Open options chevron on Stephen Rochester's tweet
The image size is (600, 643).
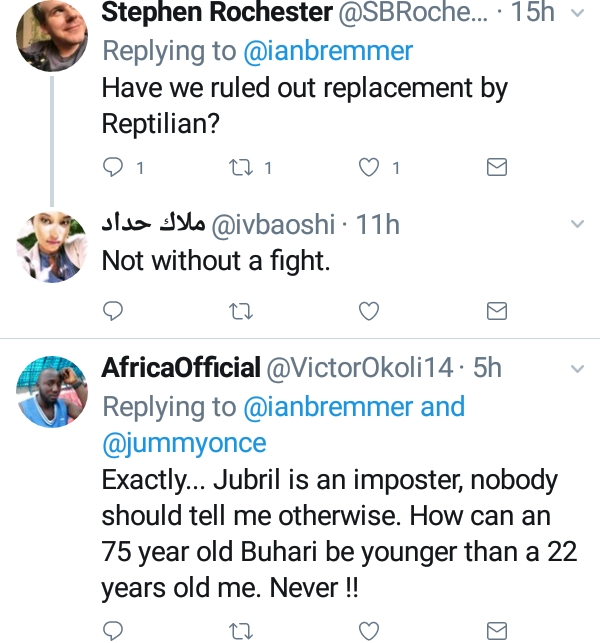(576, 14)
